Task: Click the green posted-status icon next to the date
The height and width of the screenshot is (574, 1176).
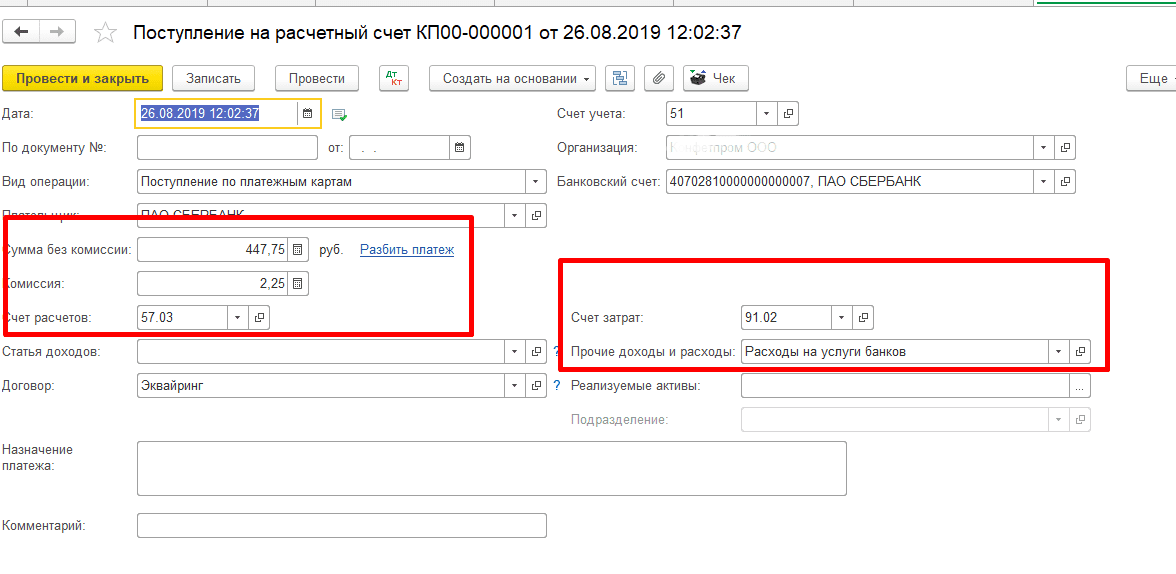Action: click(x=340, y=115)
